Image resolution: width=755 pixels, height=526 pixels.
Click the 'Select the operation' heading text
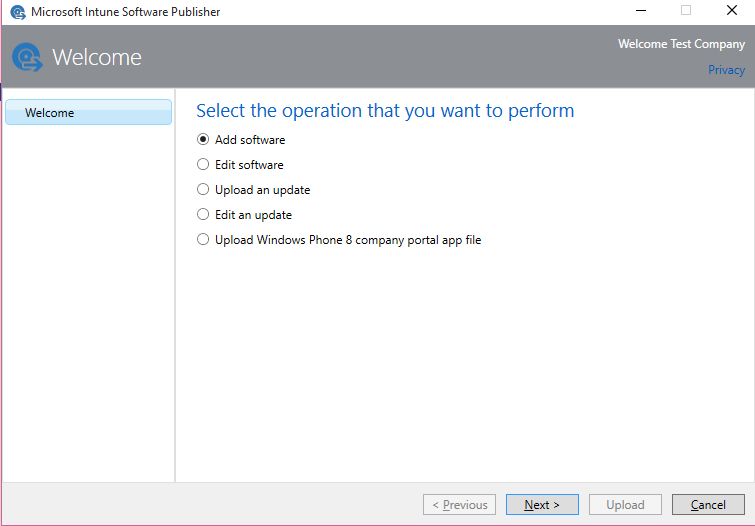pos(385,111)
